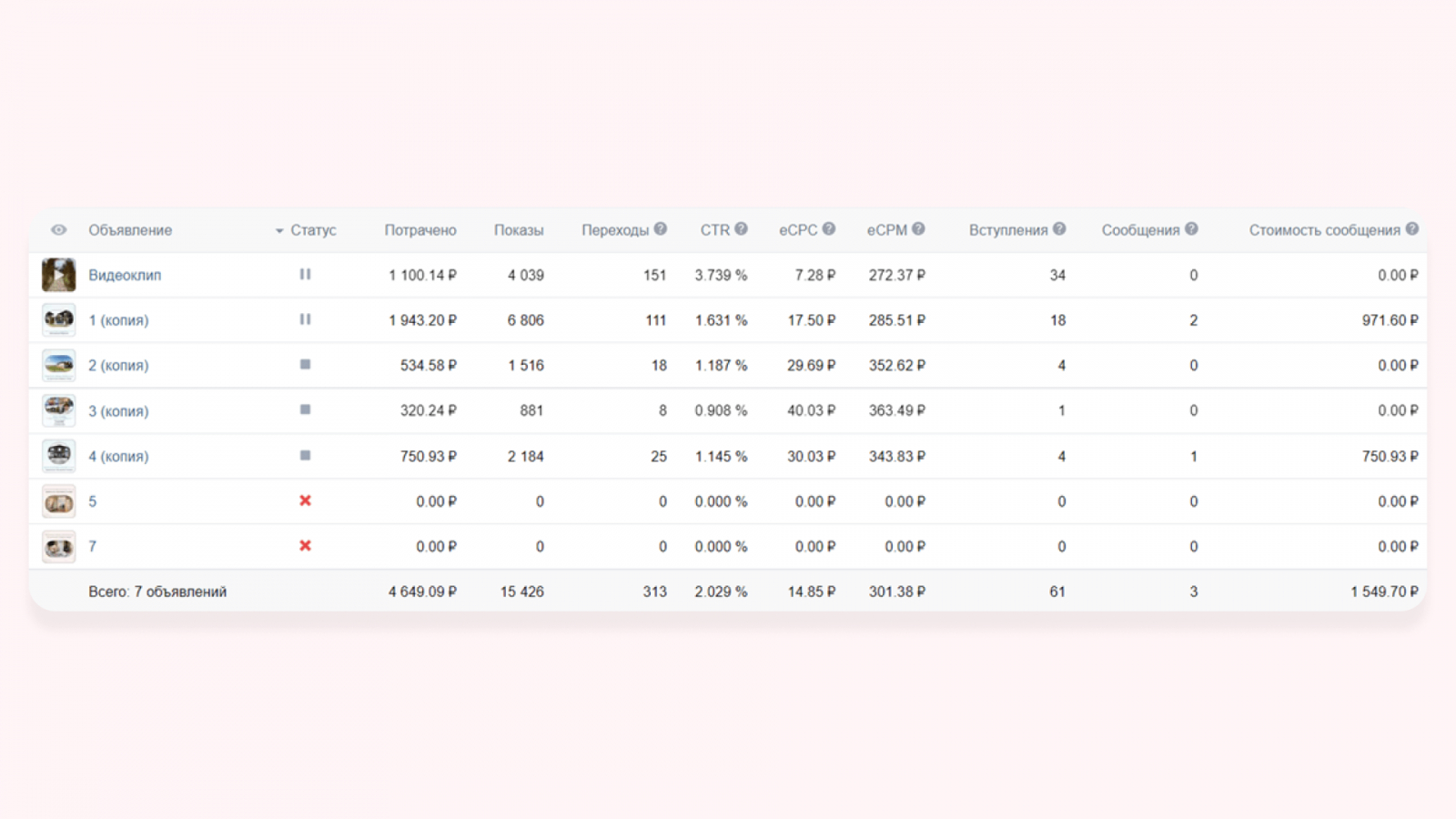Select total spent 4 649.09 ₽
Image resolution: width=1456 pixels, height=819 pixels.
coord(422,591)
